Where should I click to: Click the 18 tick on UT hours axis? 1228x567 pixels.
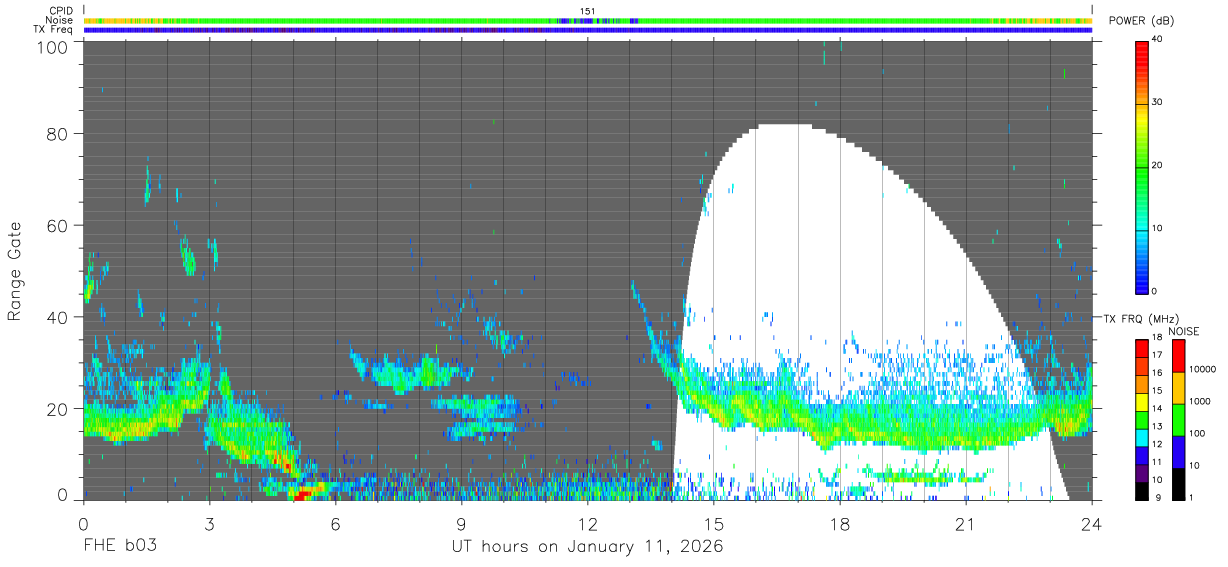839,523
